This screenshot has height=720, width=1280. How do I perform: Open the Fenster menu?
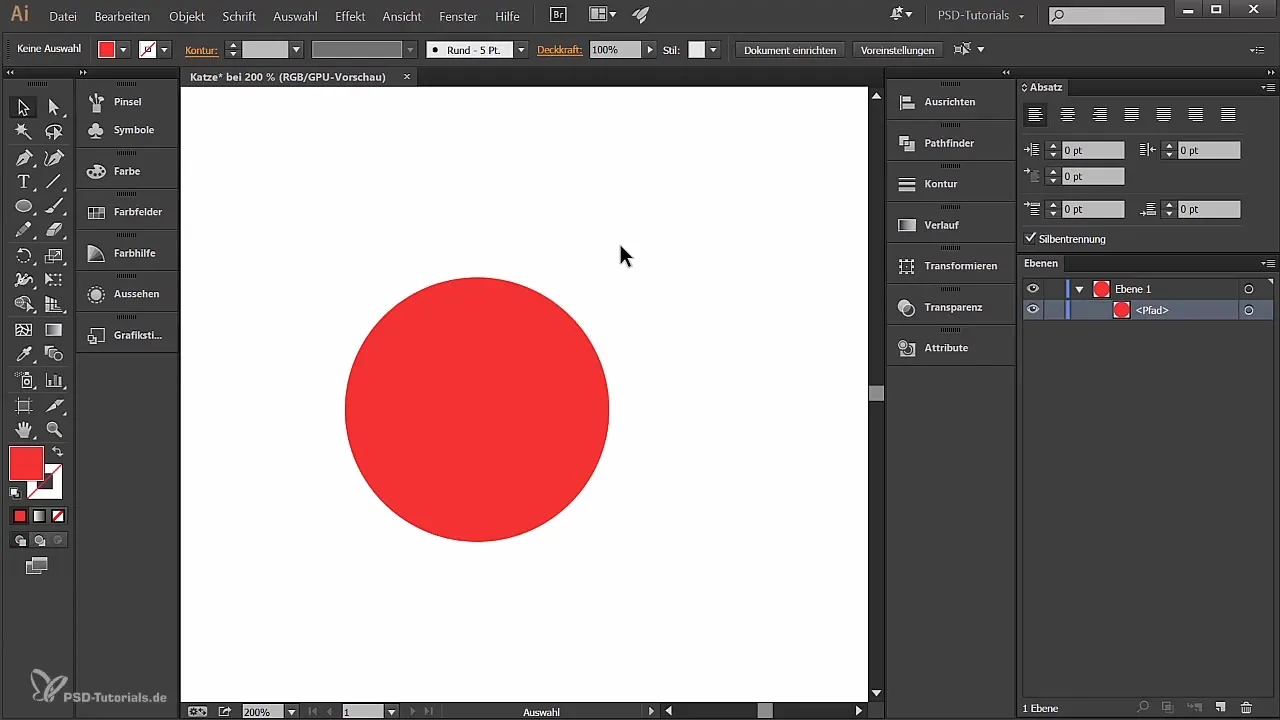point(460,17)
